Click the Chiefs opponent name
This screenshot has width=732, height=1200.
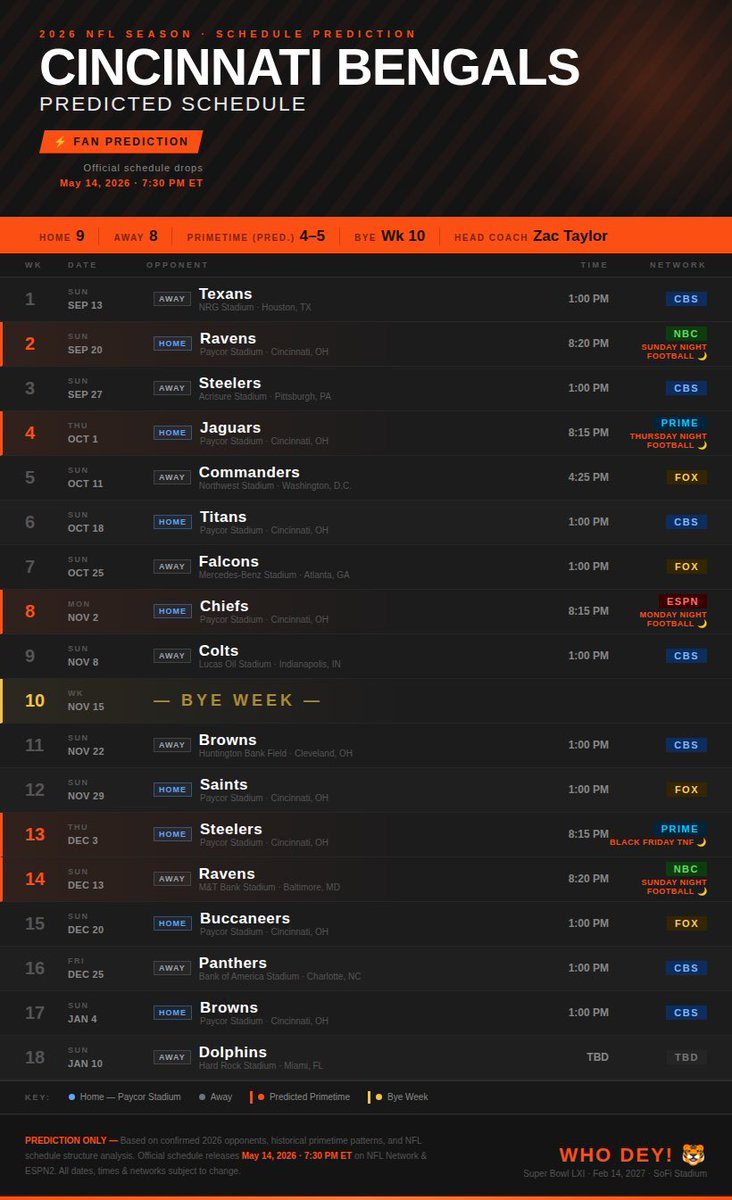click(x=224, y=606)
